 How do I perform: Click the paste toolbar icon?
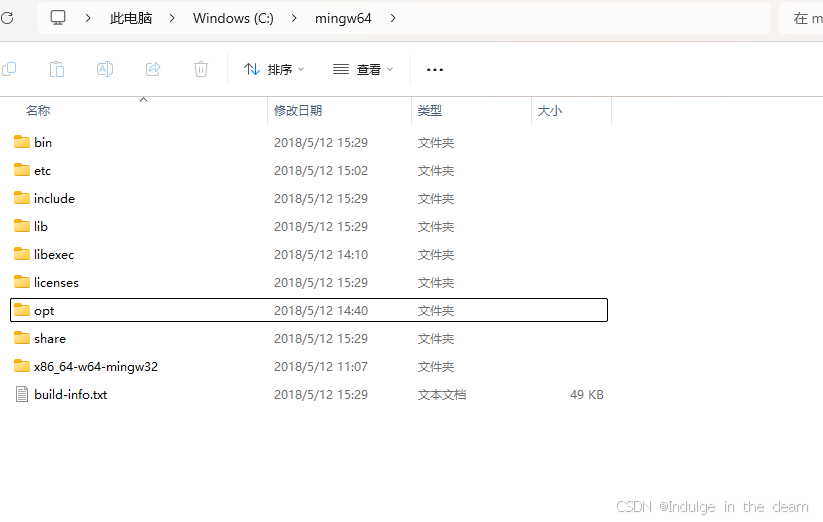tap(57, 69)
